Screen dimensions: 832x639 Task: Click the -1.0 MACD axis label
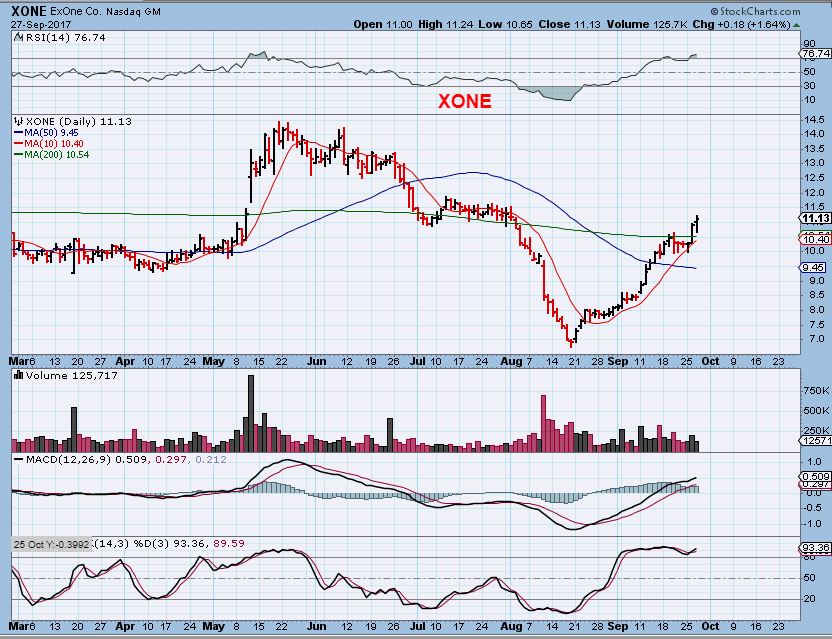pyautogui.click(x=814, y=524)
